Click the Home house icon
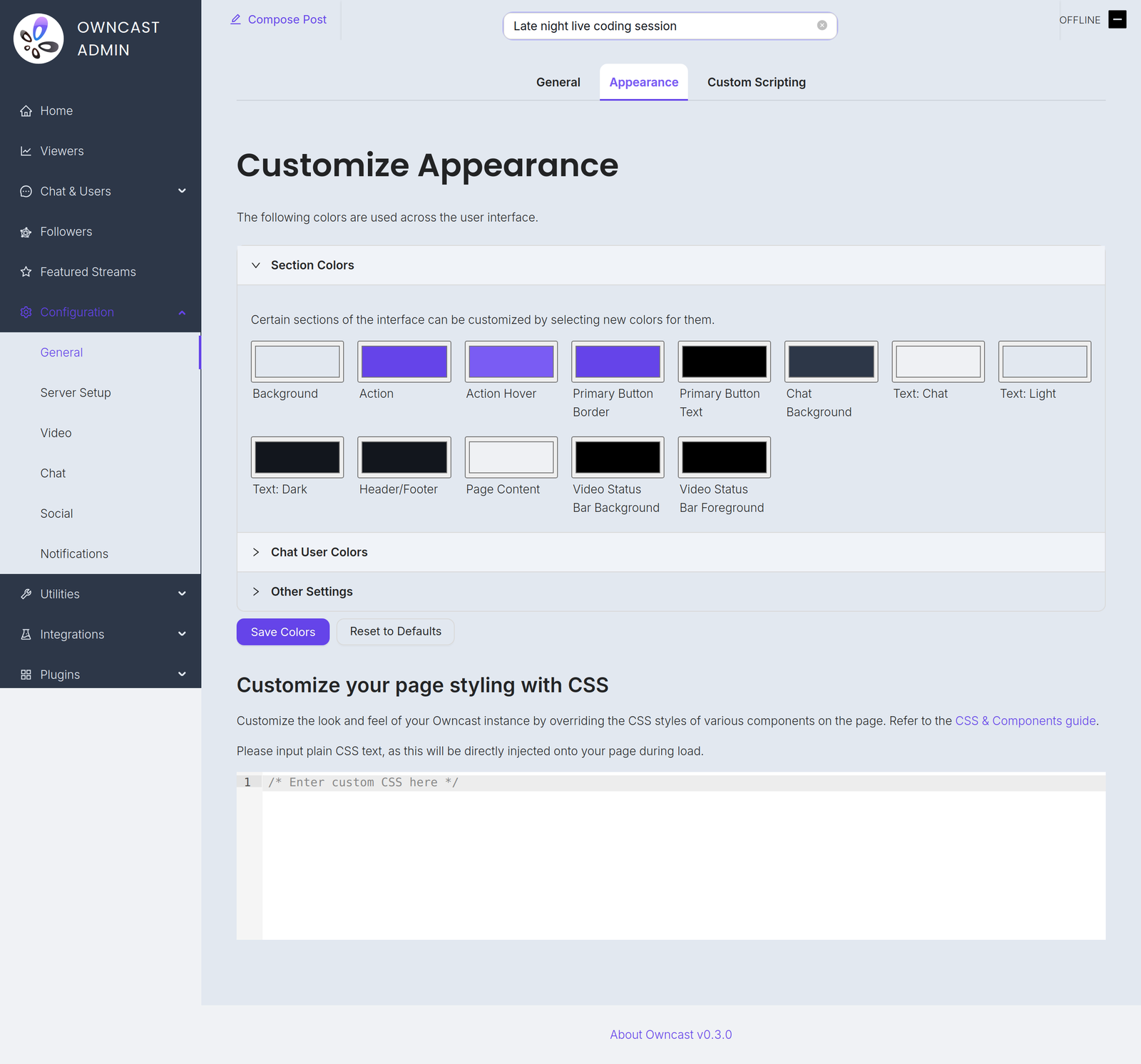The image size is (1141, 1064). [x=26, y=111]
